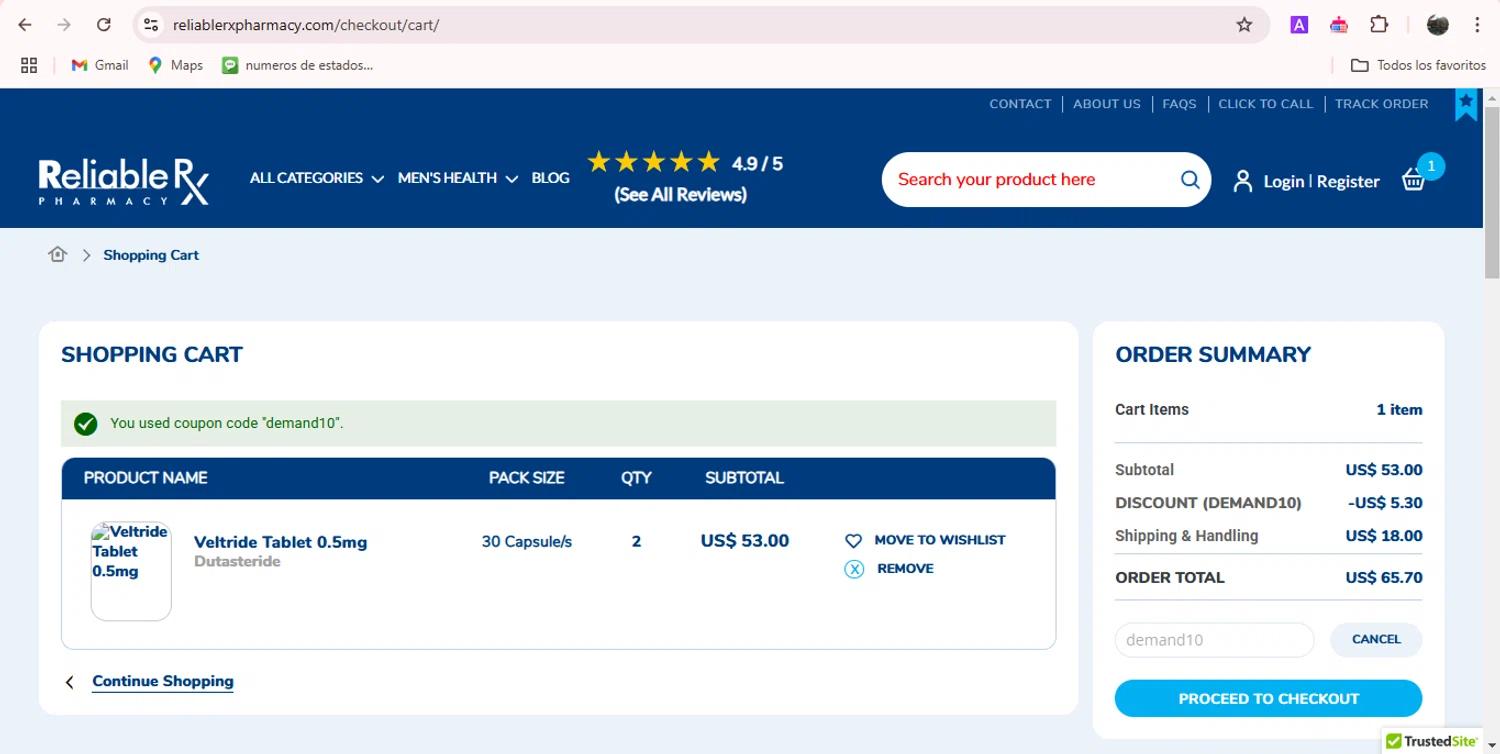Move Veltride to wishlist

pyautogui.click(x=939, y=540)
